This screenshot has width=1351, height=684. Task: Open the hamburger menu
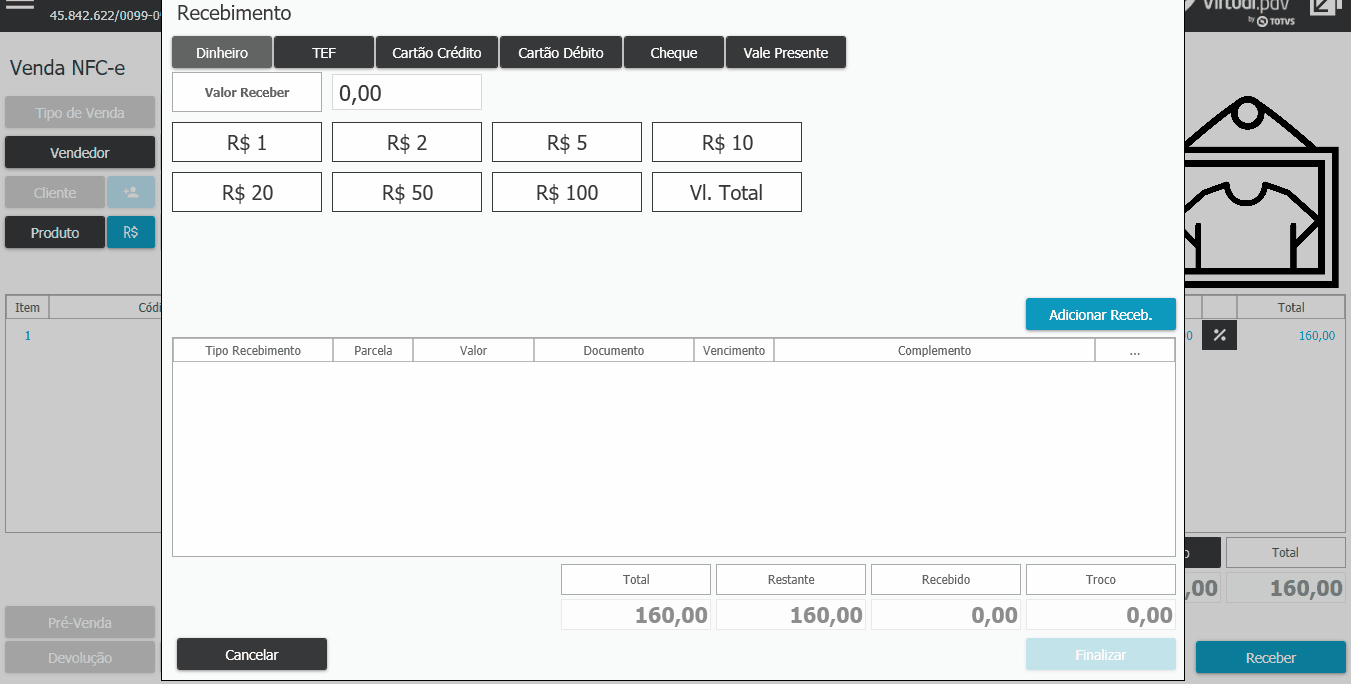(x=20, y=8)
